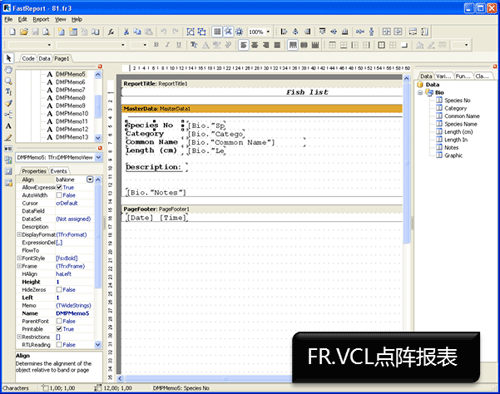Open the Variables (fx) editor
The image size is (500, 394).
coord(111,32)
